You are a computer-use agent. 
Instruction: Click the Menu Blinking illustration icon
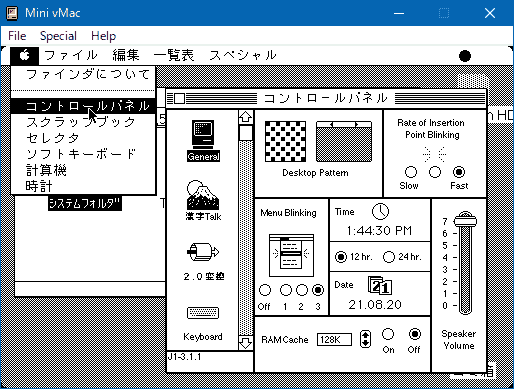(291, 255)
